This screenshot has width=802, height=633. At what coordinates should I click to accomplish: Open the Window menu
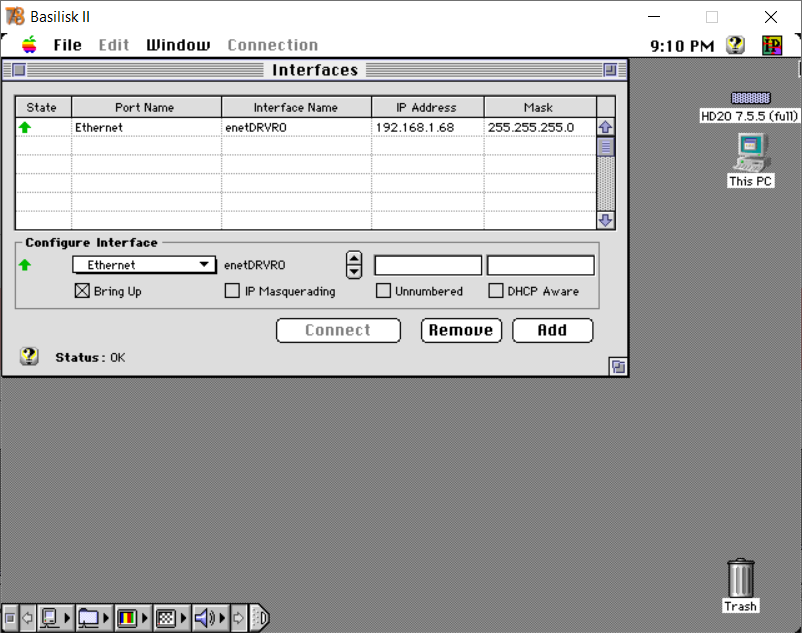pyautogui.click(x=178, y=45)
